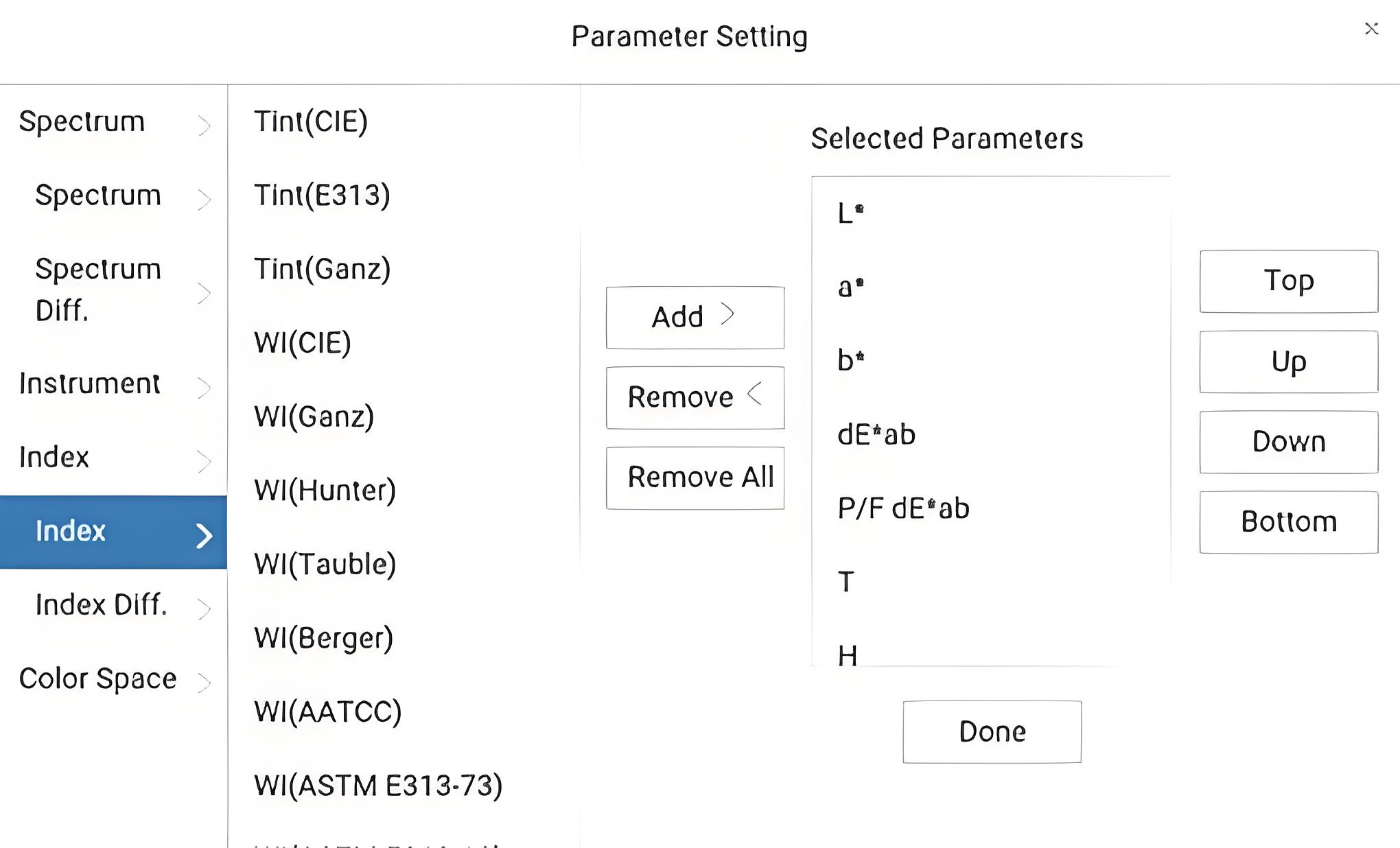The height and width of the screenshot is (848, 1400).
Task: Select the highlighted Index subcategory
Action: coord(113,532)
